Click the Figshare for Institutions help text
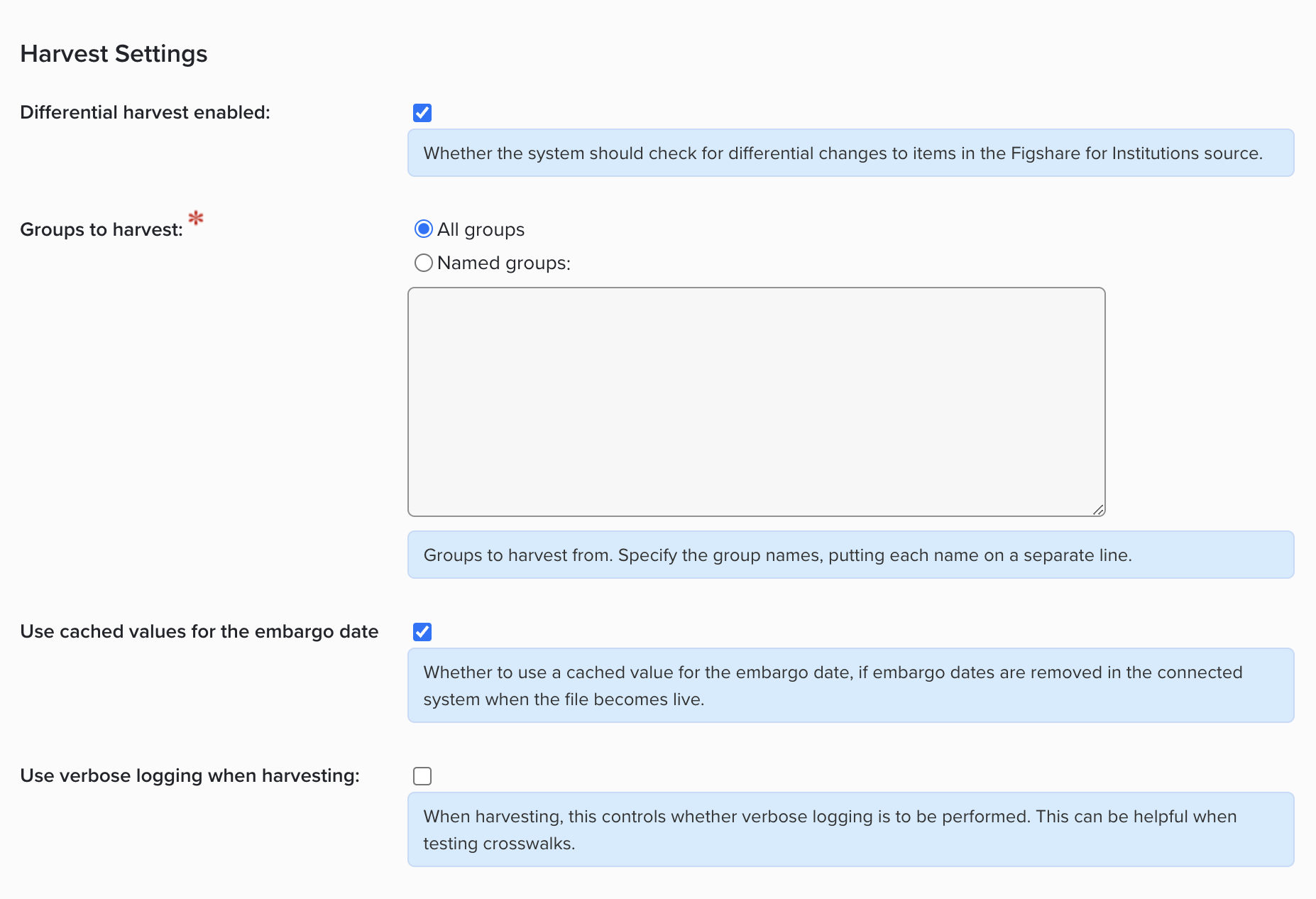 point(843,153)
